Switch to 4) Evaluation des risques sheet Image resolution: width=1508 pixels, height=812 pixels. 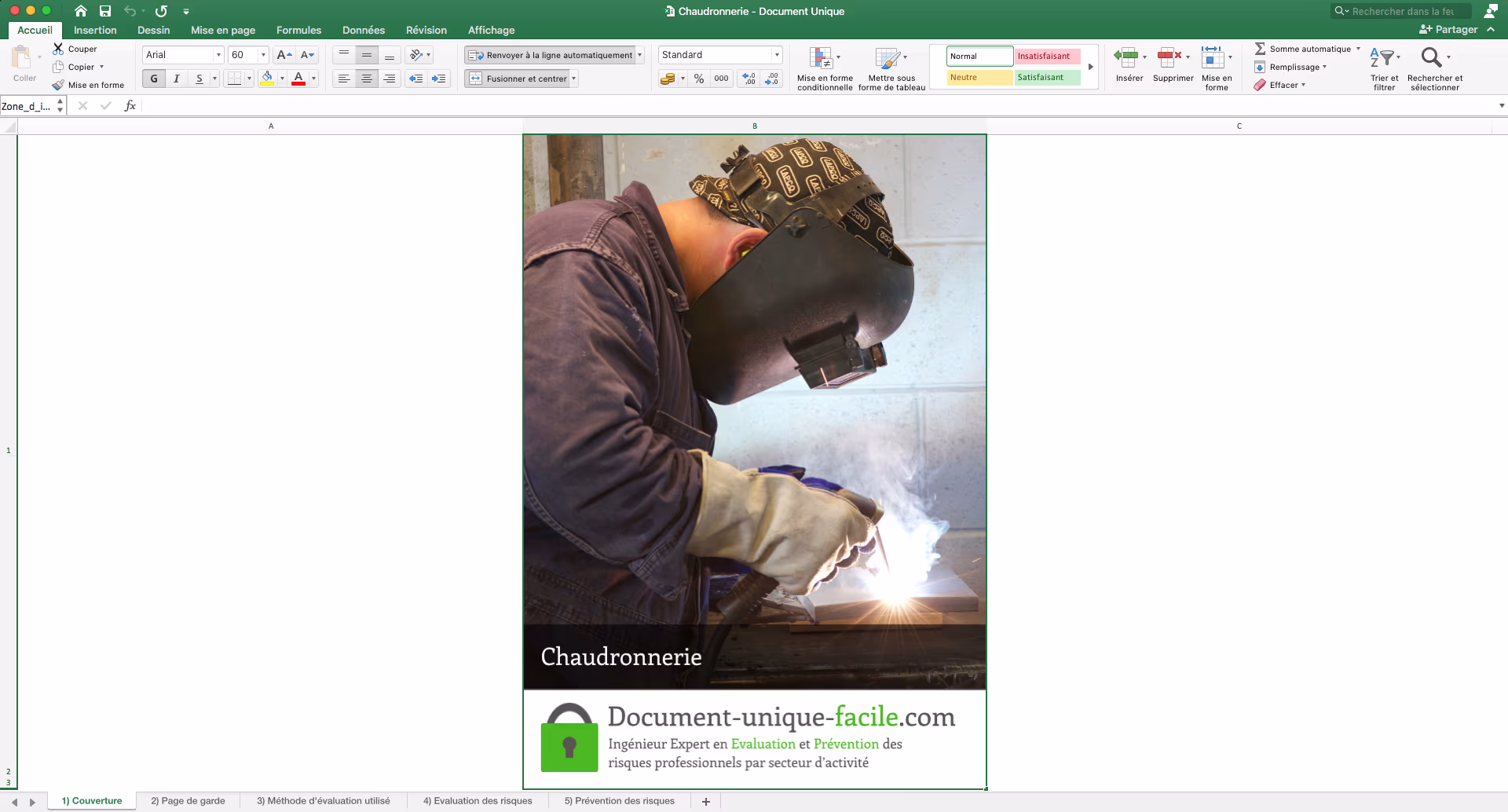(x=478, y=801)
